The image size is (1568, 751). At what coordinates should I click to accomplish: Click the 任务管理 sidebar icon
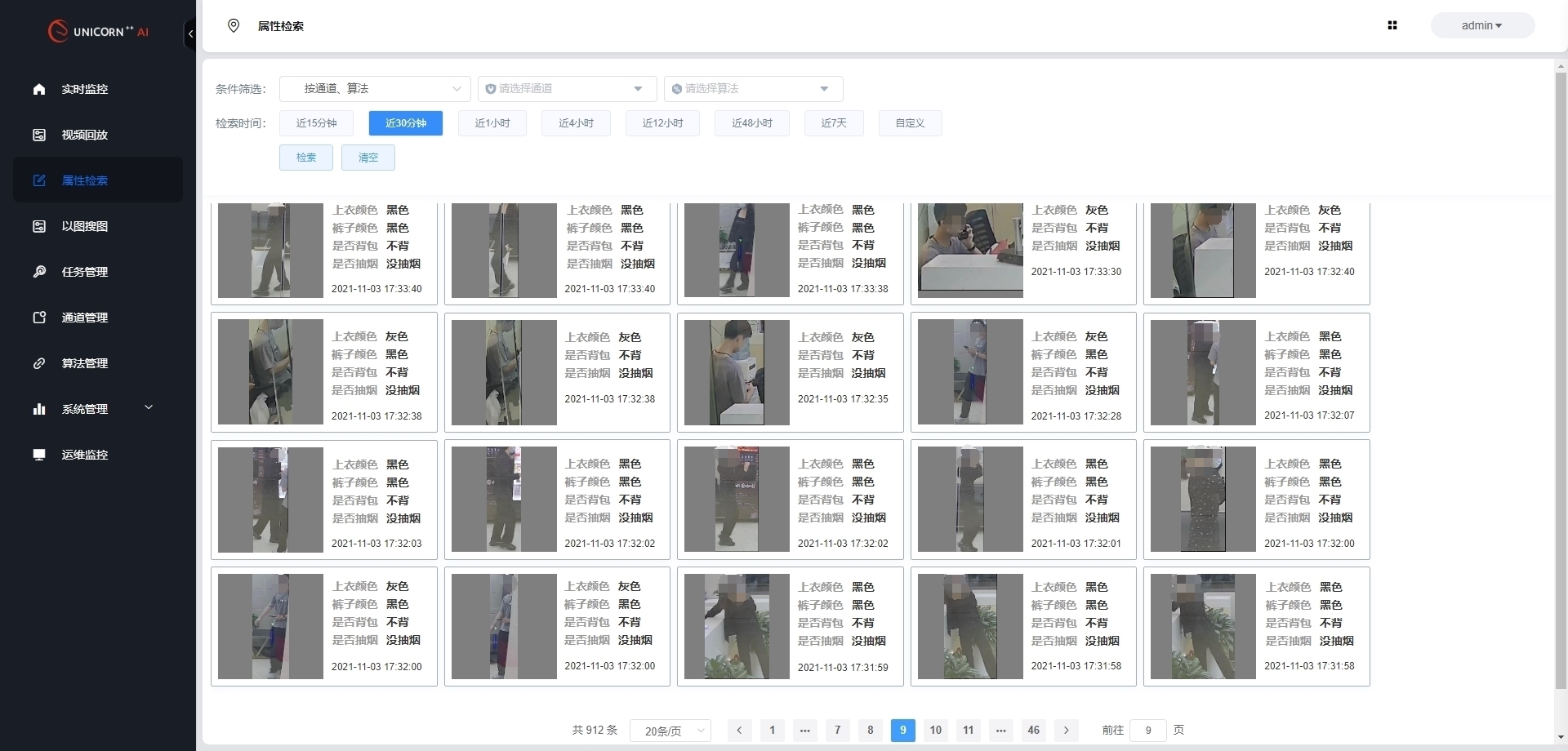click(39, 272)
